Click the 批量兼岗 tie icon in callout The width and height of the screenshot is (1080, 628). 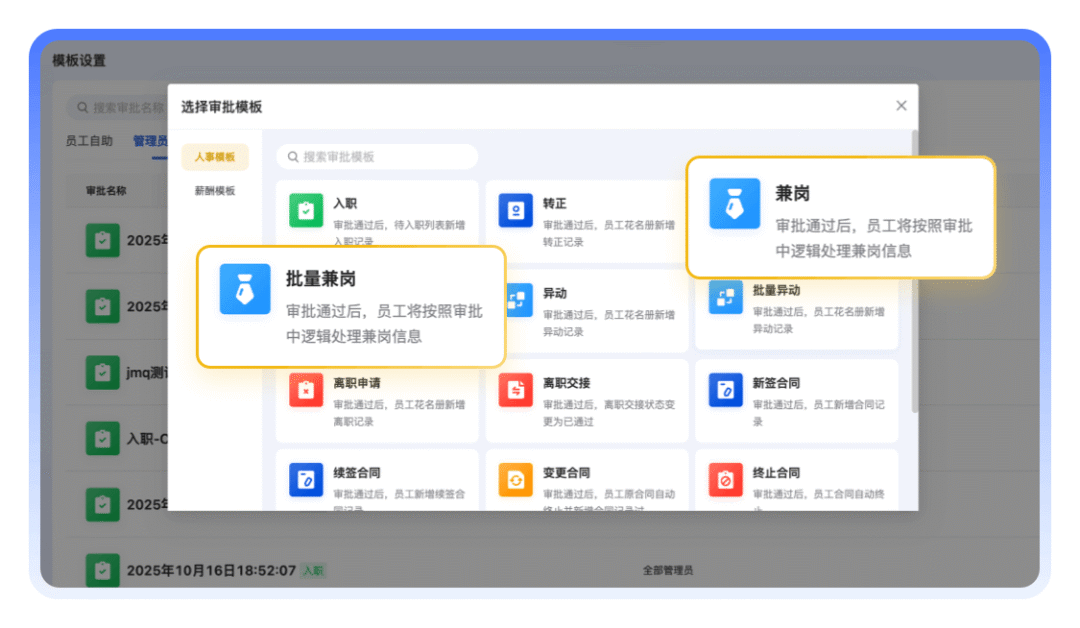(x=245, y=289)
